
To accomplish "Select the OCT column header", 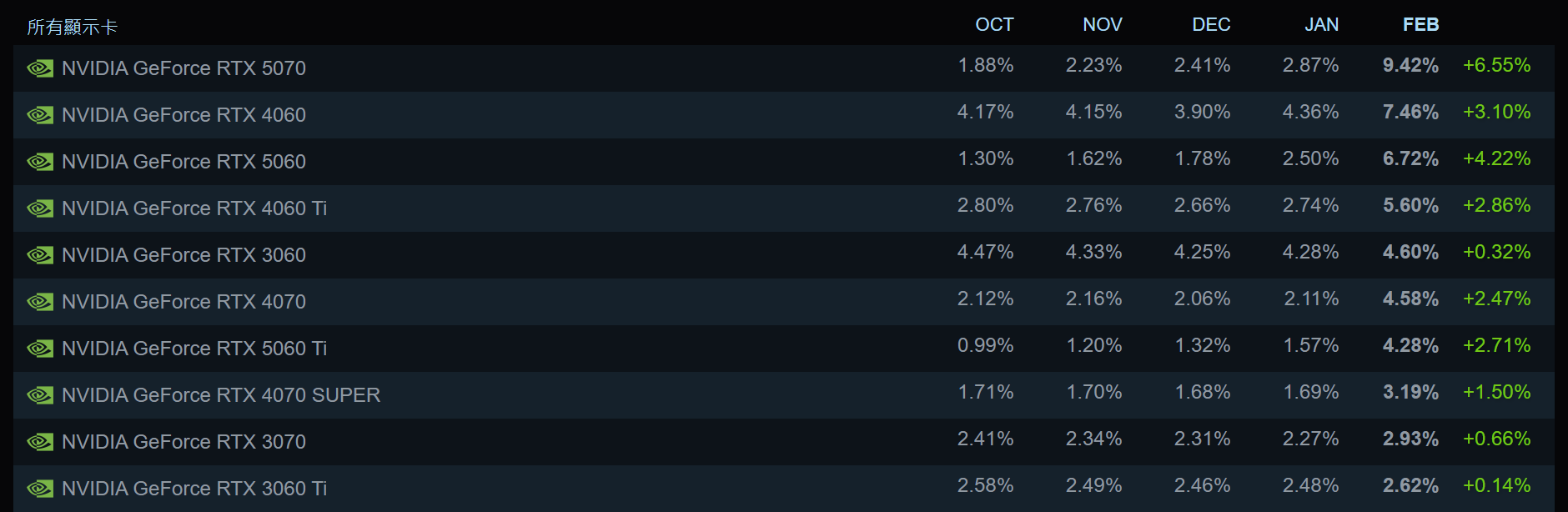I will click(x=994, y=25).
